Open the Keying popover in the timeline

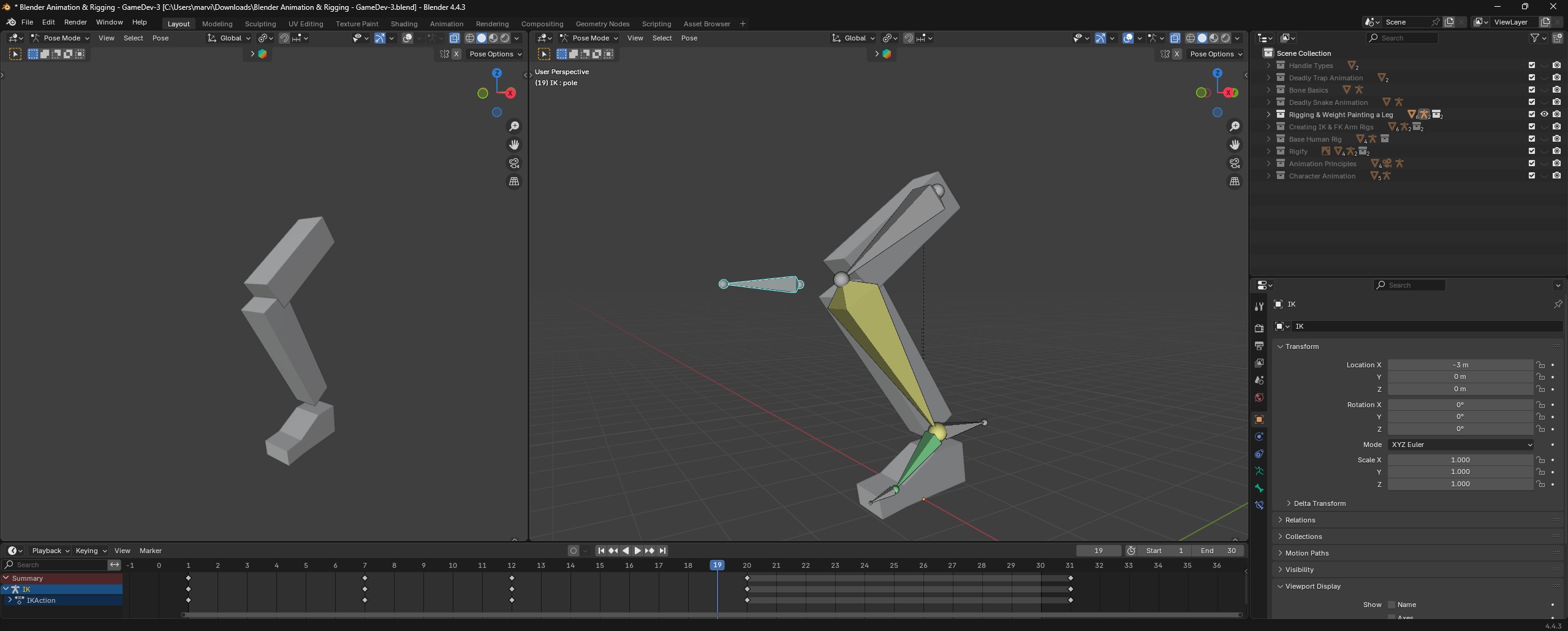pos(90,551)
